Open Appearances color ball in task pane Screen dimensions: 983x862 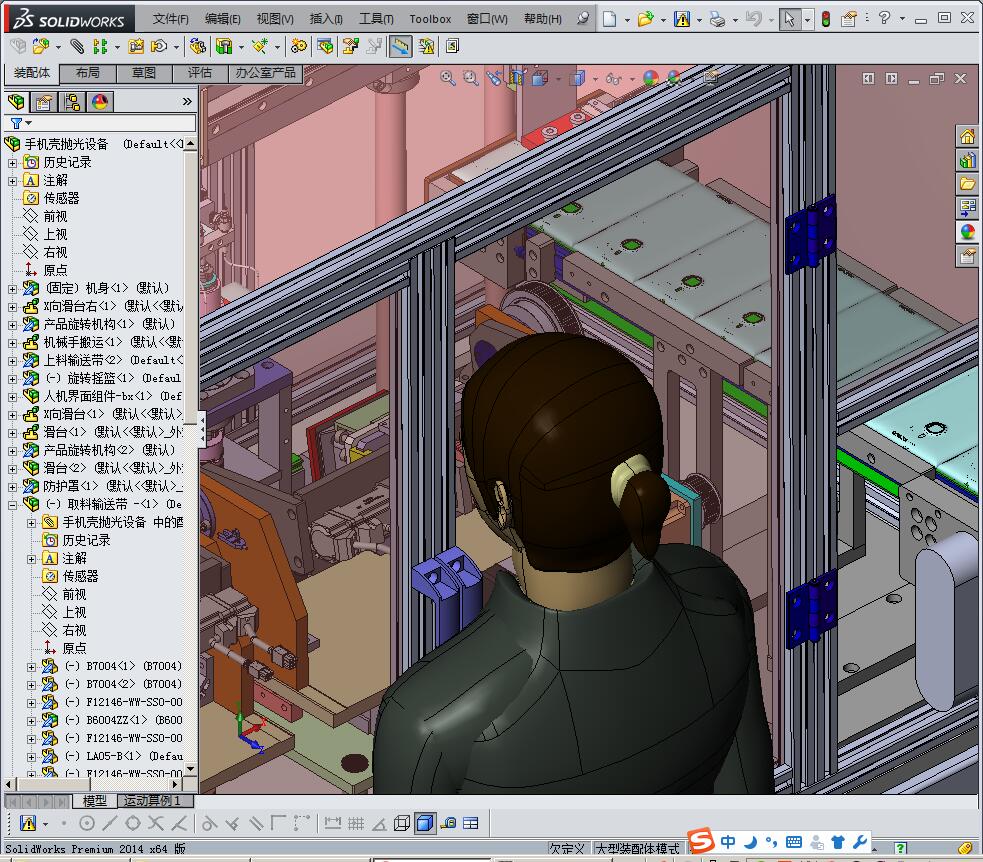[x=967, y=231]
